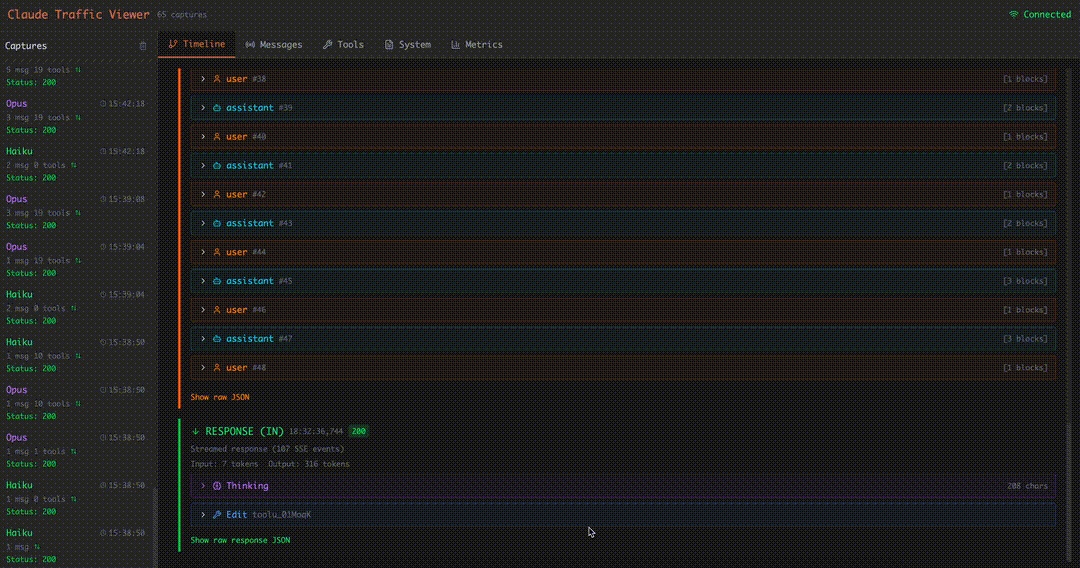1080x568 pixels.
Task: Click the trash icon in Captures header
Action: tap(142, 46)
